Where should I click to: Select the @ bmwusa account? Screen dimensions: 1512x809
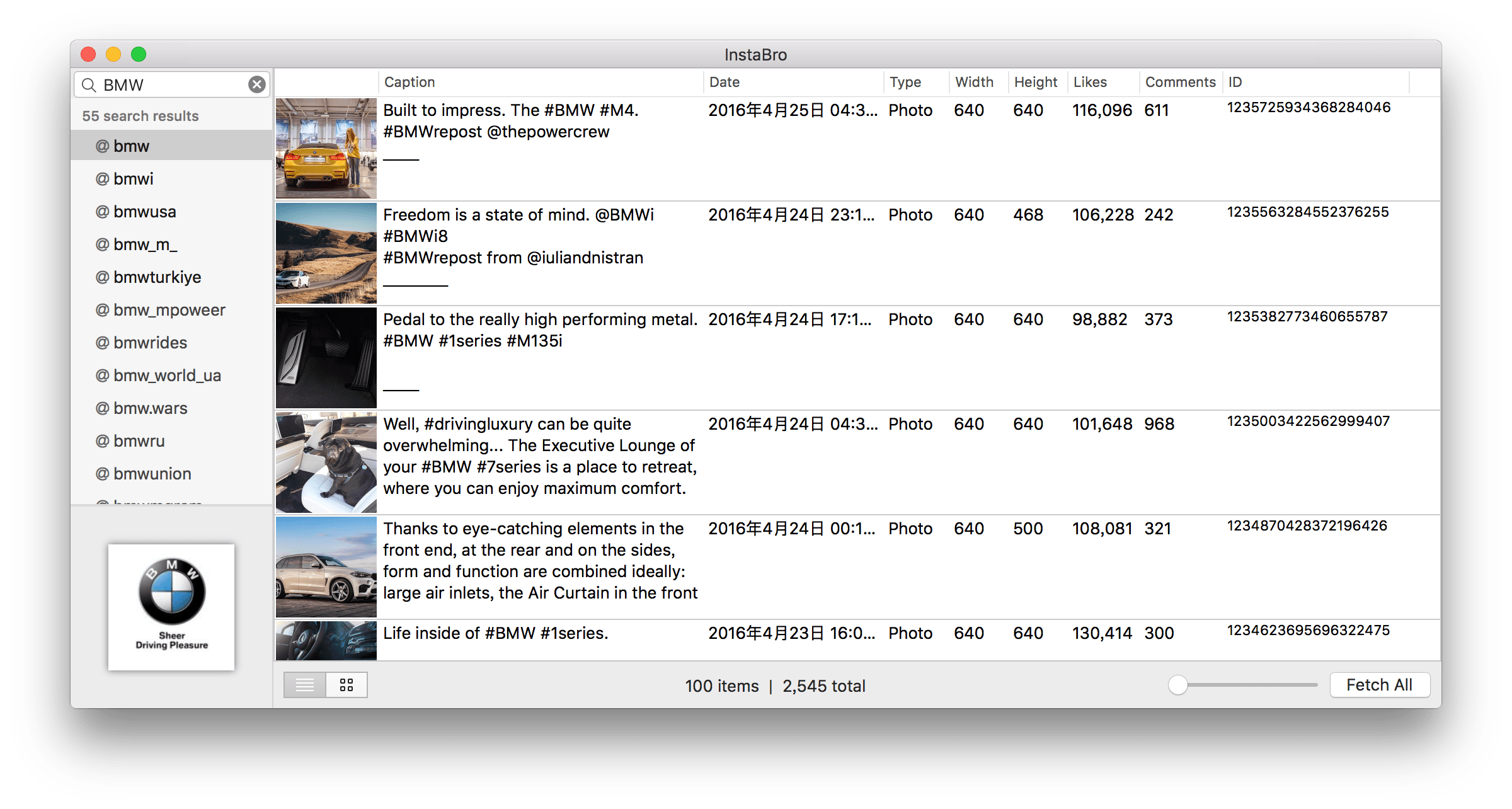pyautogui.click(x=171, y=211)
